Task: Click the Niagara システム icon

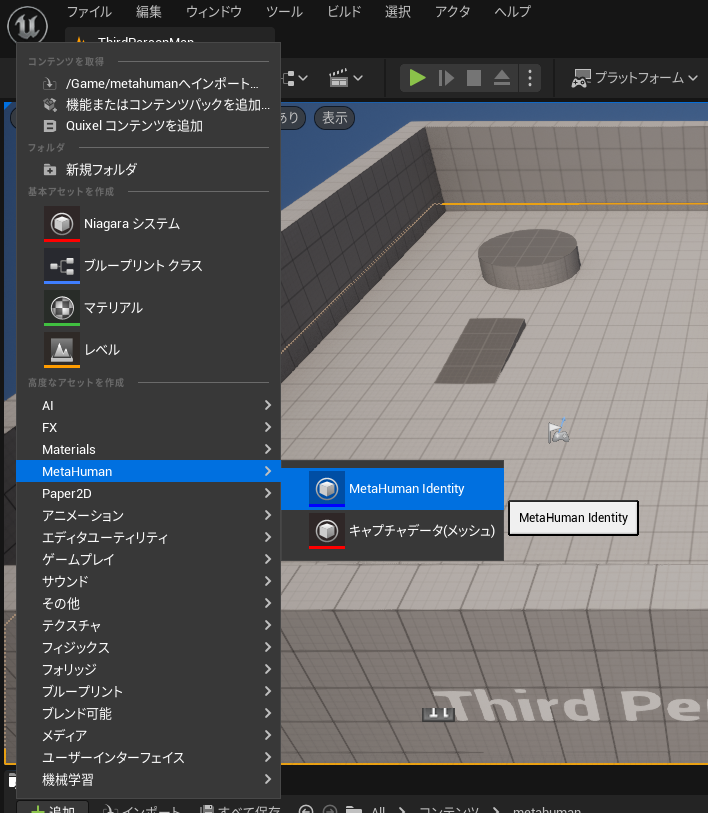Action: [62, 223]
